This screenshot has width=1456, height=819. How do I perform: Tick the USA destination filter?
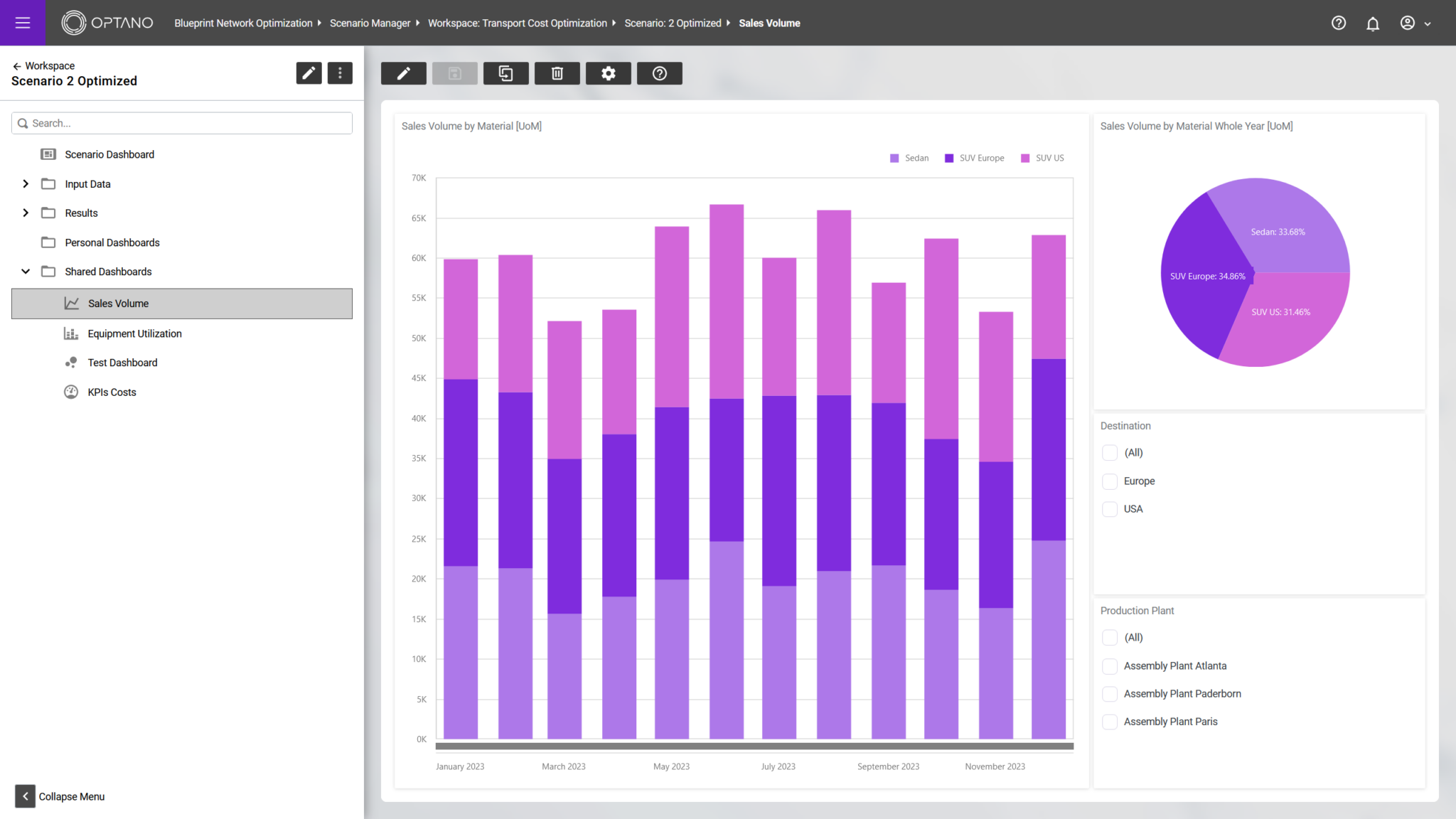(x=1109, y=509)
